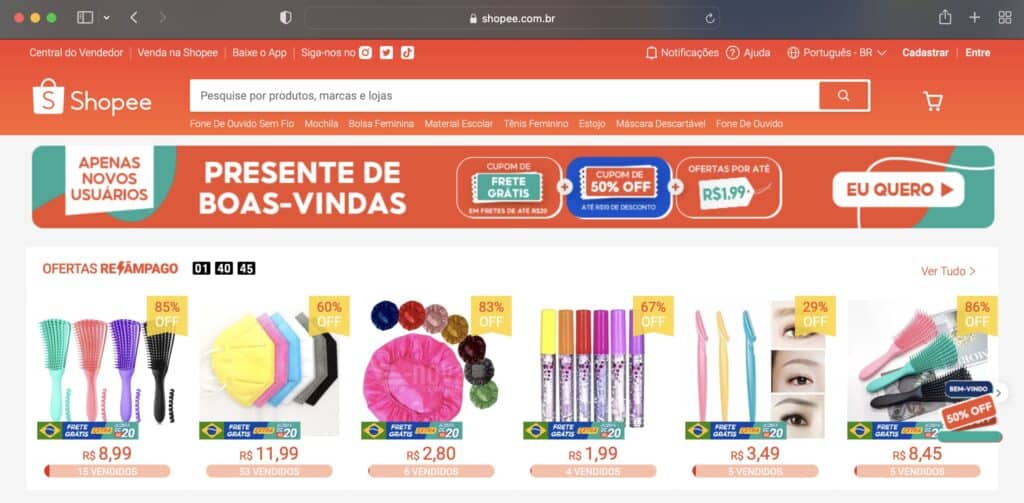Open Shopee's Twitter icon link

387,53
